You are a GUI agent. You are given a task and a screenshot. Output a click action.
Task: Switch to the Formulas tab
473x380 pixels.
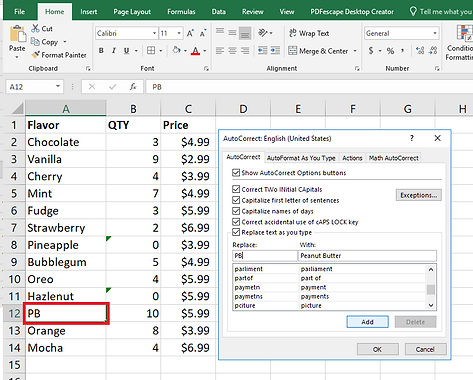click(181, 12)
